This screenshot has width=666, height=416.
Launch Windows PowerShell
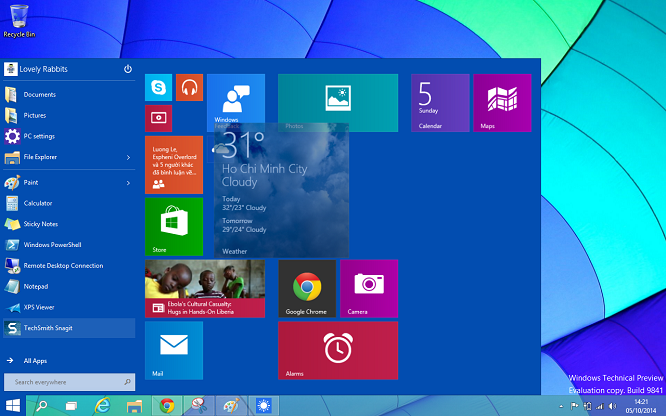[69, 245]
